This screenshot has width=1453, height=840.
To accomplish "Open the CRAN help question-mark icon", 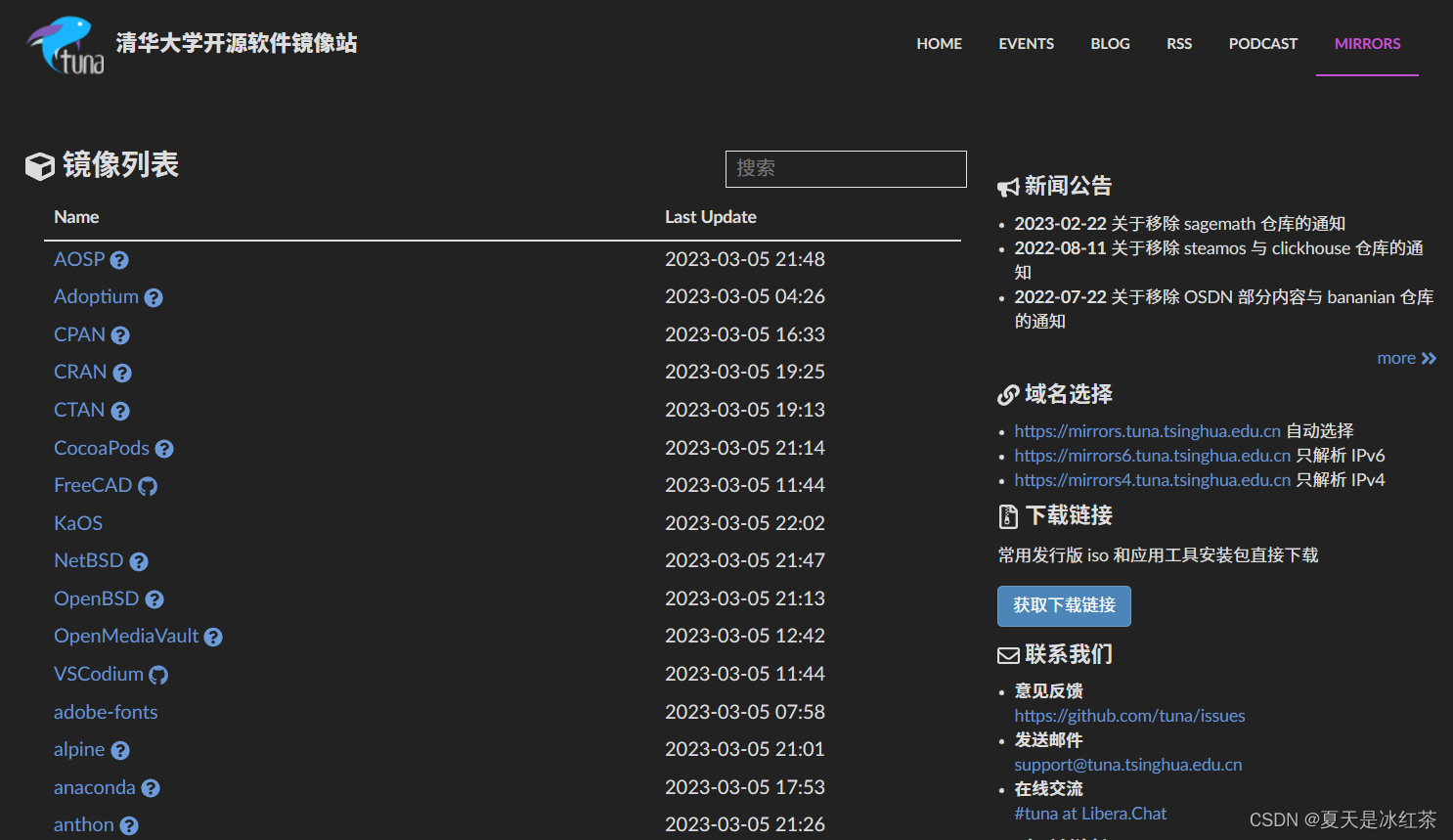I will (122, 373).
